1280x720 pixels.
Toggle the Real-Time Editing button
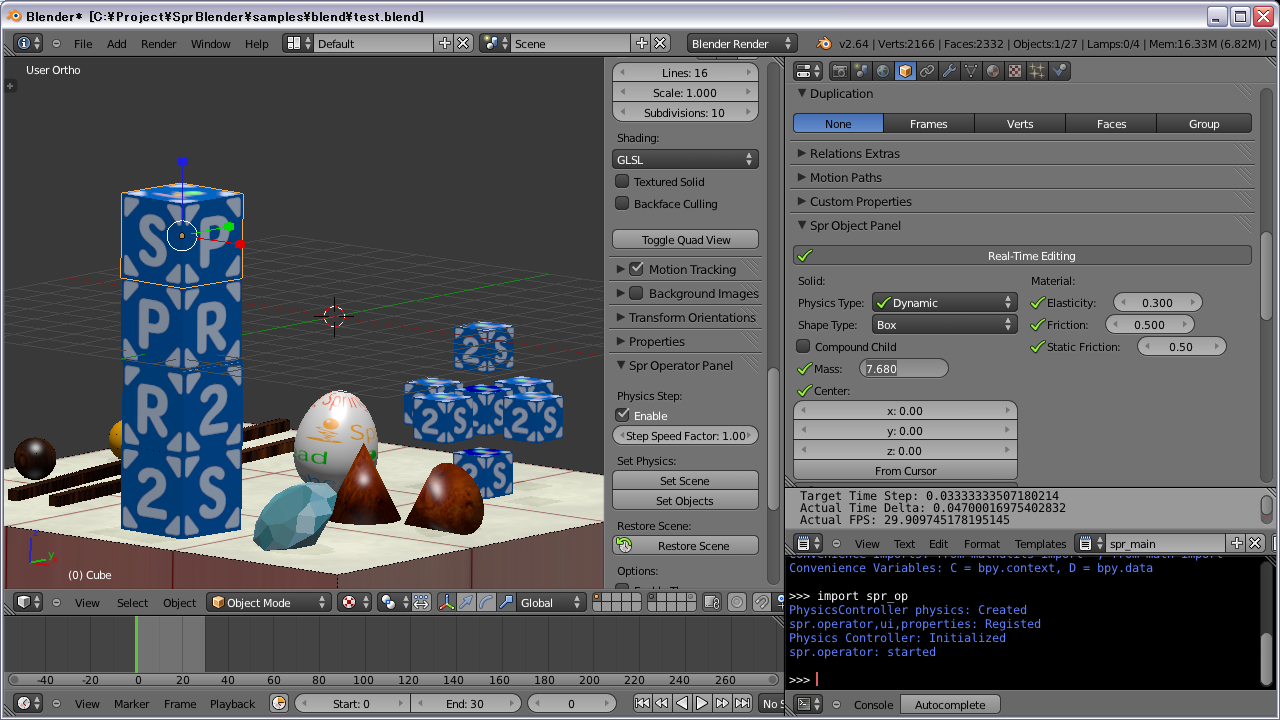[1022, 255]
